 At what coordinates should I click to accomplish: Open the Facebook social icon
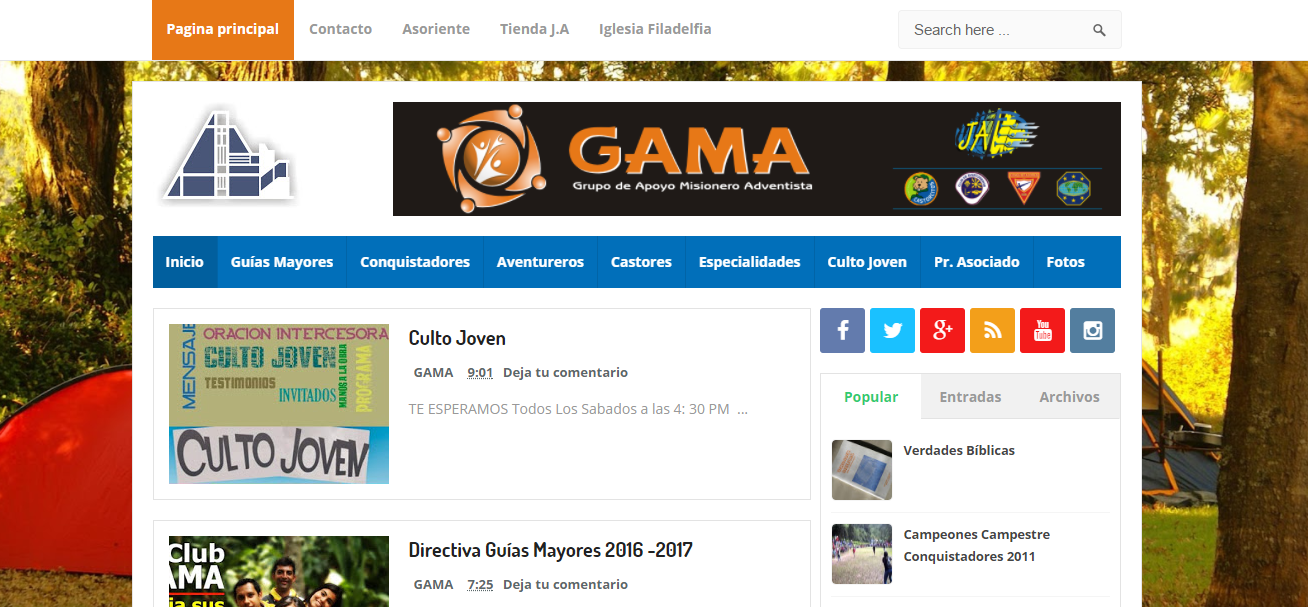(842, 330)
